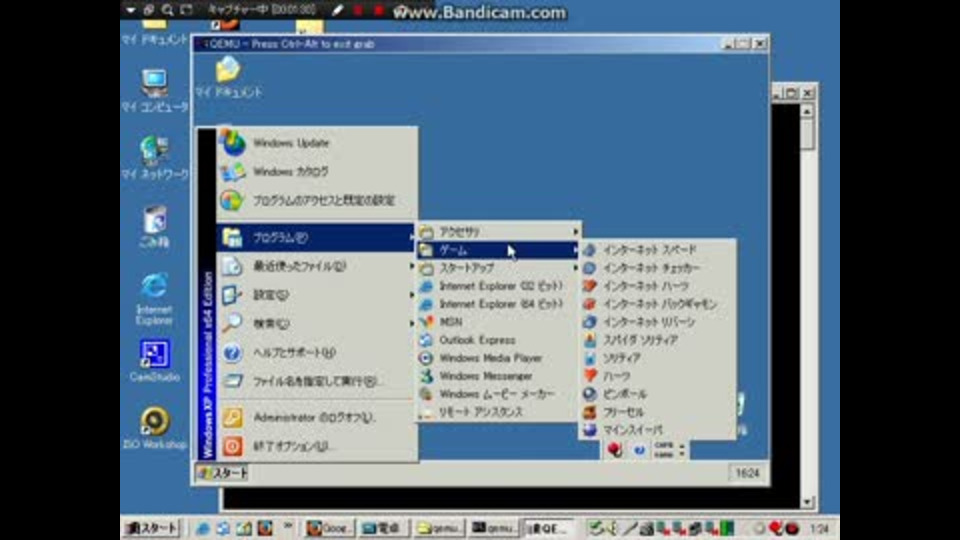Start インターネット リバーシ game

(658, 322)
